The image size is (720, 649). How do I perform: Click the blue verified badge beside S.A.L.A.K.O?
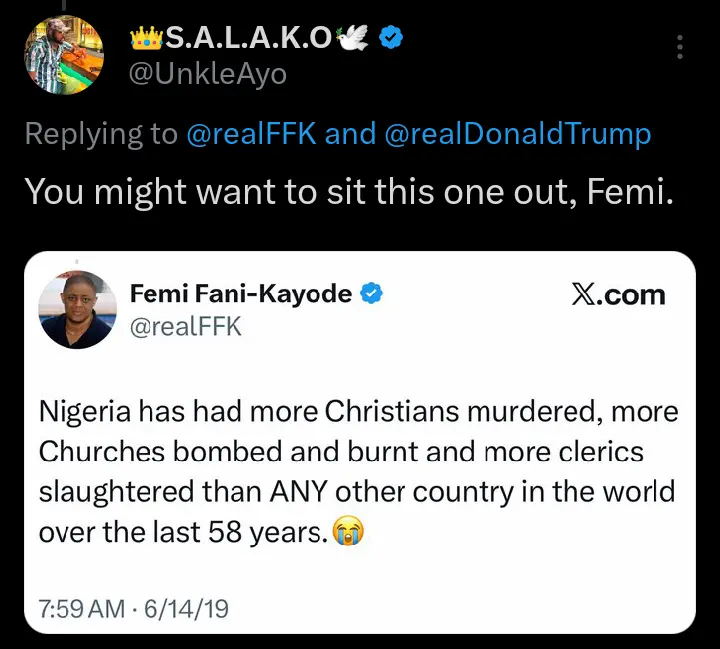pyautogui.click(x=395, y=38)
